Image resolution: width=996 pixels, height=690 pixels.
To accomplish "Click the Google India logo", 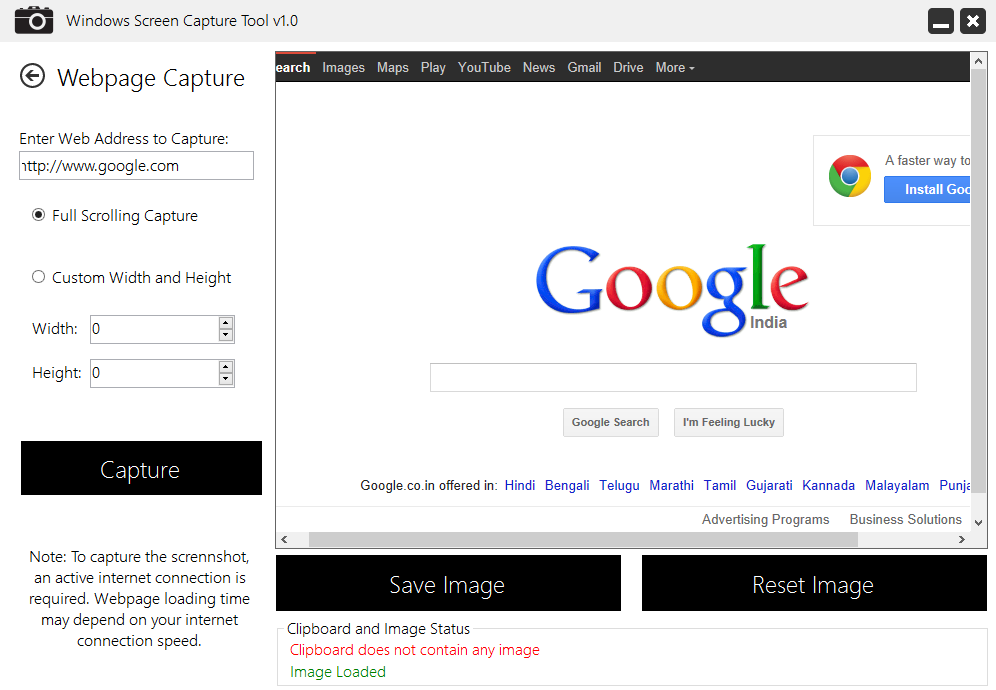I will tap(671, 290).
